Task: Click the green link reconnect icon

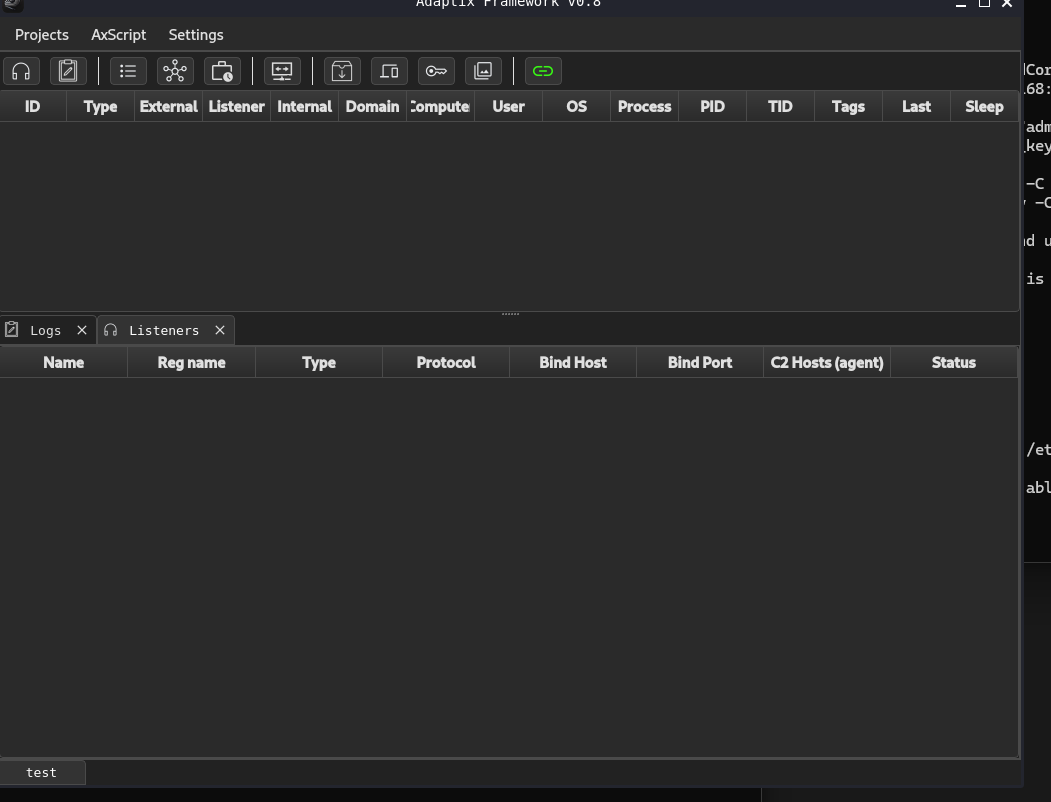Action: pos(543,71)
